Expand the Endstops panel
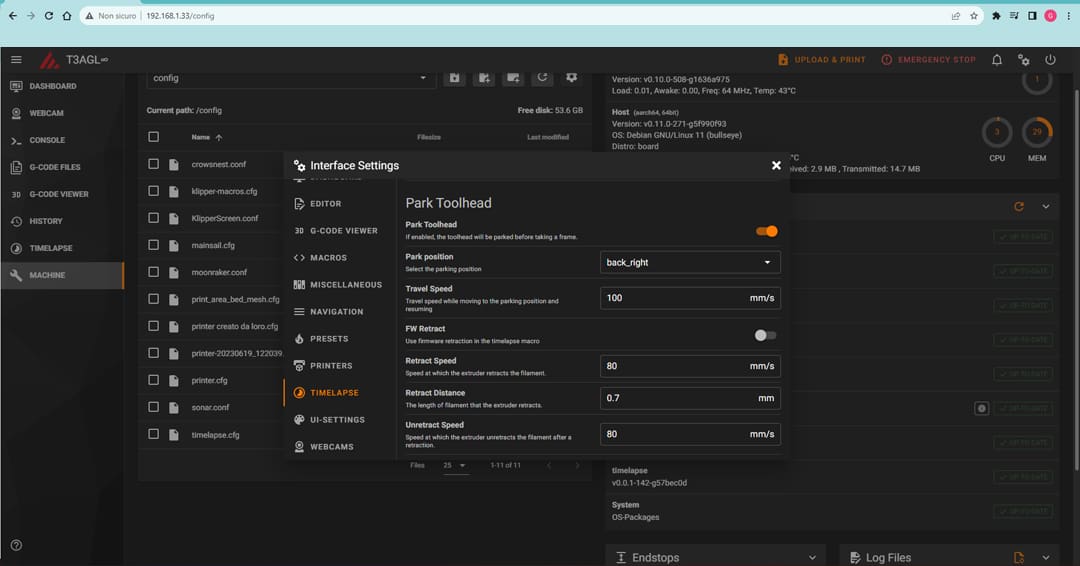This screenshot has width=1080, height=566. (x=812, y=558)
